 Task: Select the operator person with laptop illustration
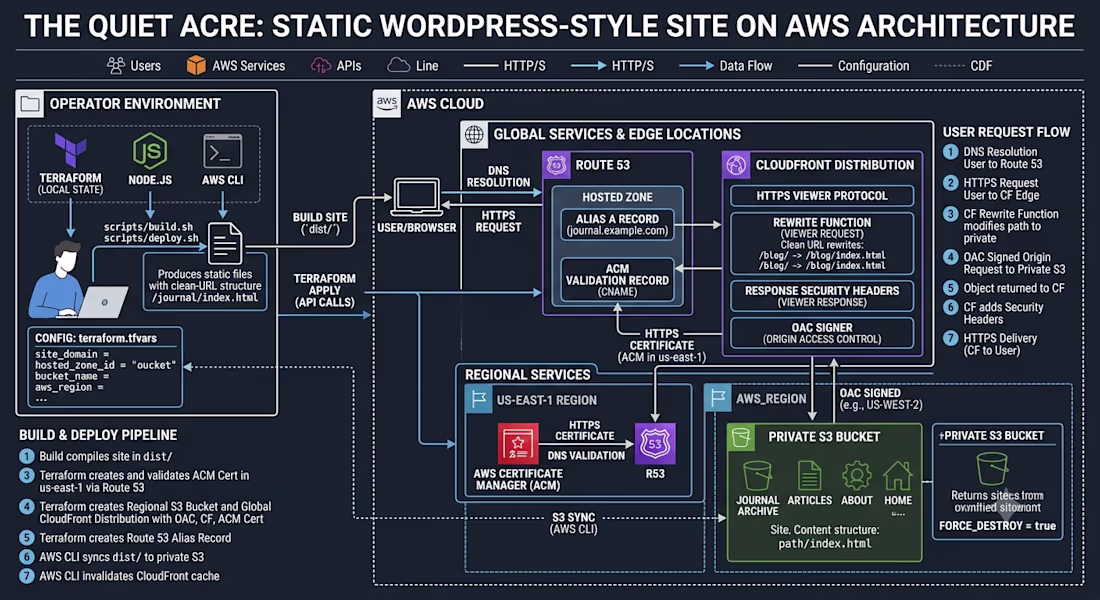(77, 280)
